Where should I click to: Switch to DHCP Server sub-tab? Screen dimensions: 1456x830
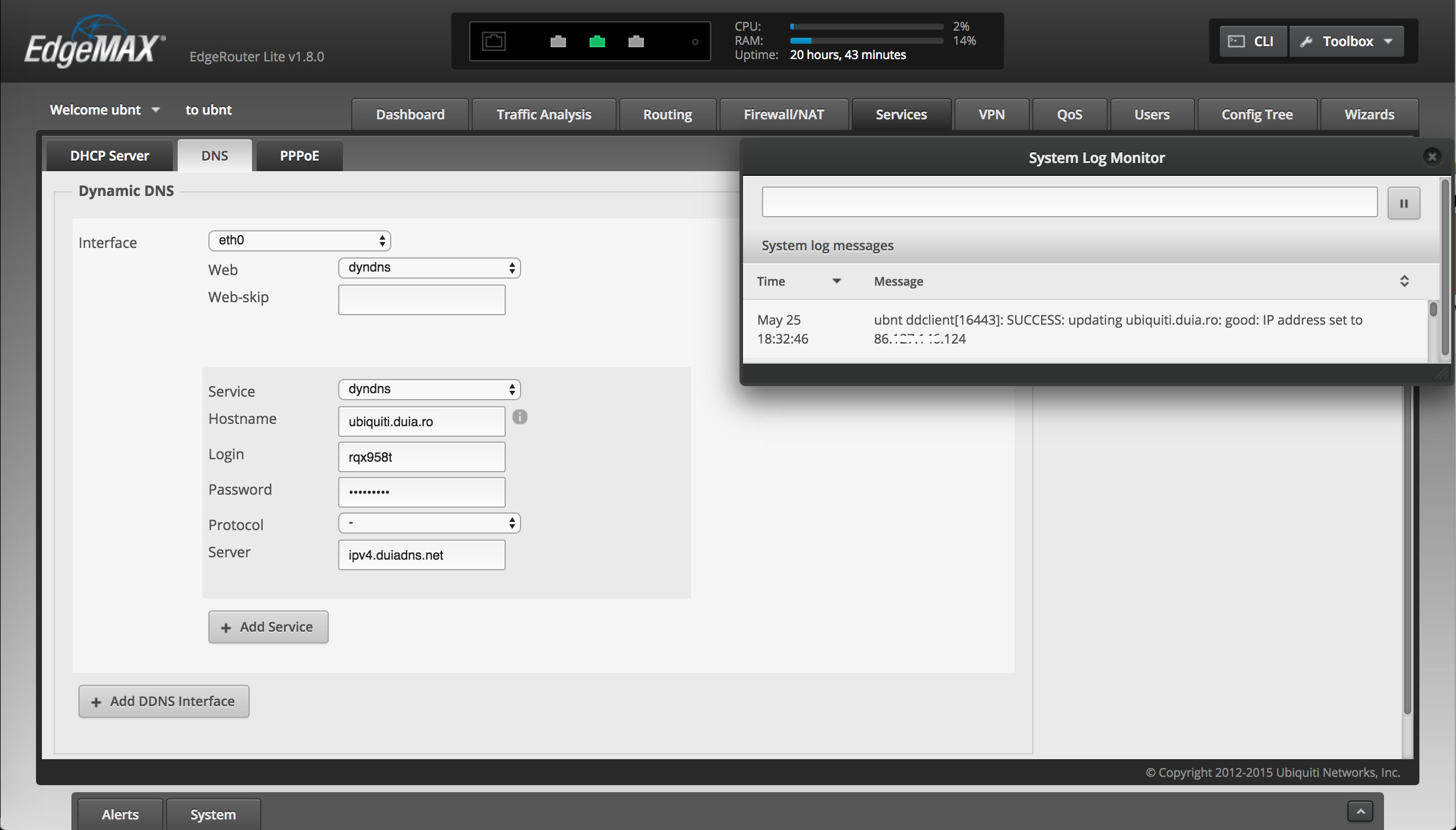(110, 156)
